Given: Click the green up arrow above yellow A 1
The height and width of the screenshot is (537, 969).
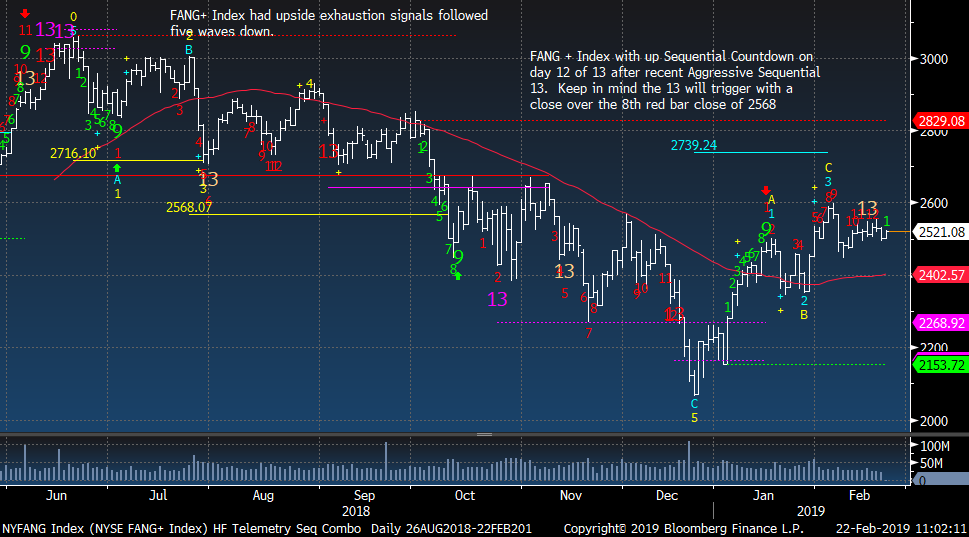Looking at the screenshot, I should click(117, 167).
